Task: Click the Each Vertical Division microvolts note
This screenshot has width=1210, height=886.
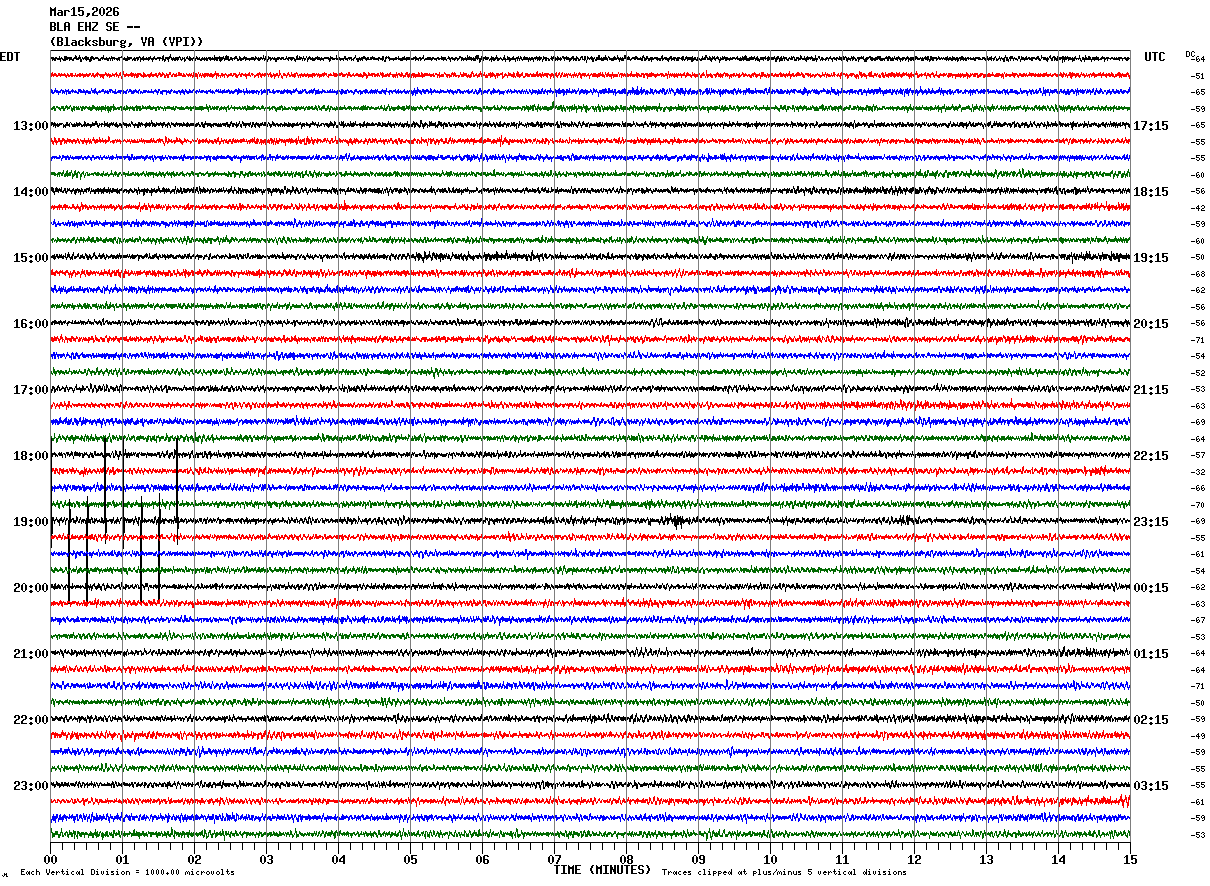Action: click(x=127, y=872)
